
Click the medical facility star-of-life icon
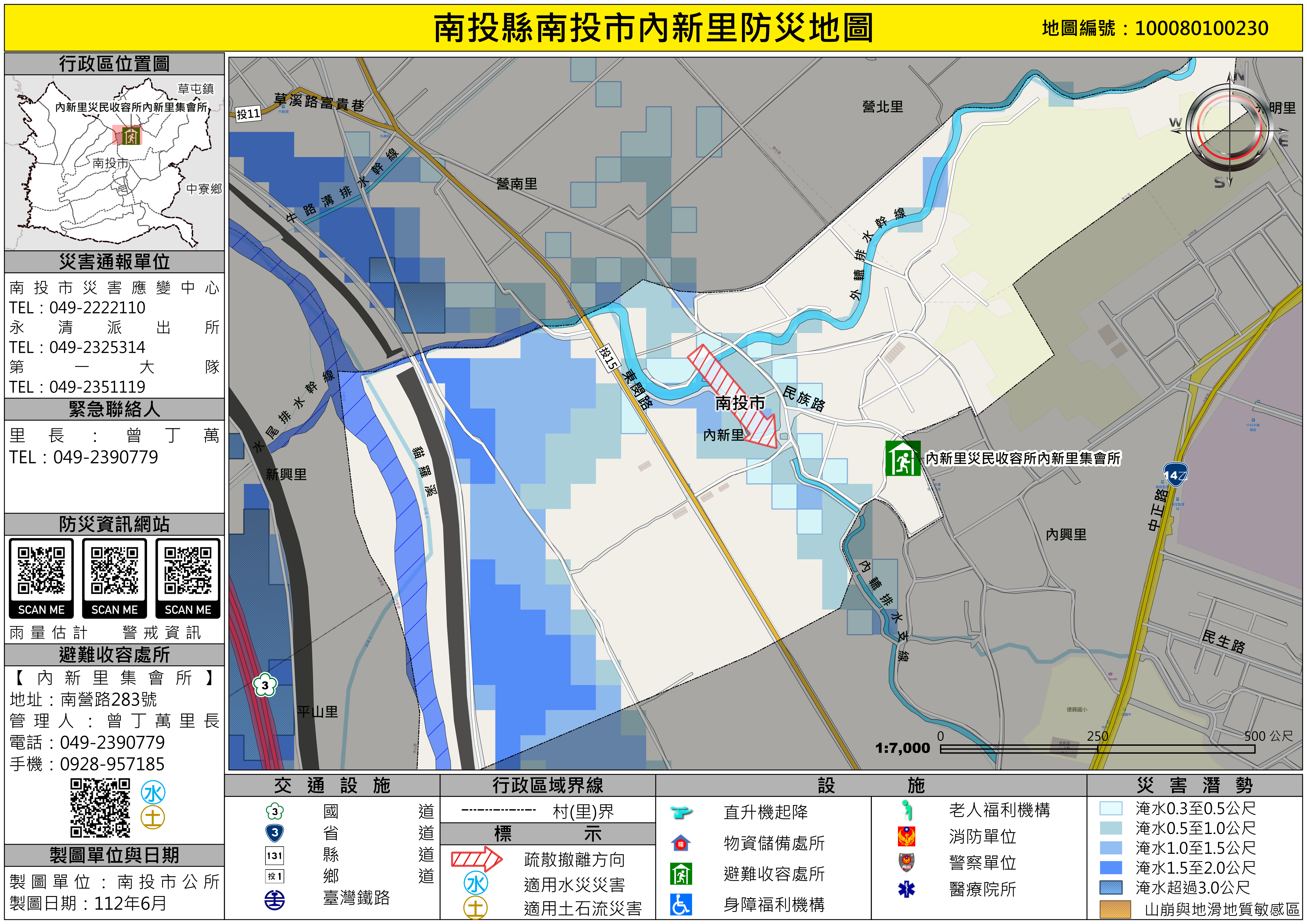point(906,889)
